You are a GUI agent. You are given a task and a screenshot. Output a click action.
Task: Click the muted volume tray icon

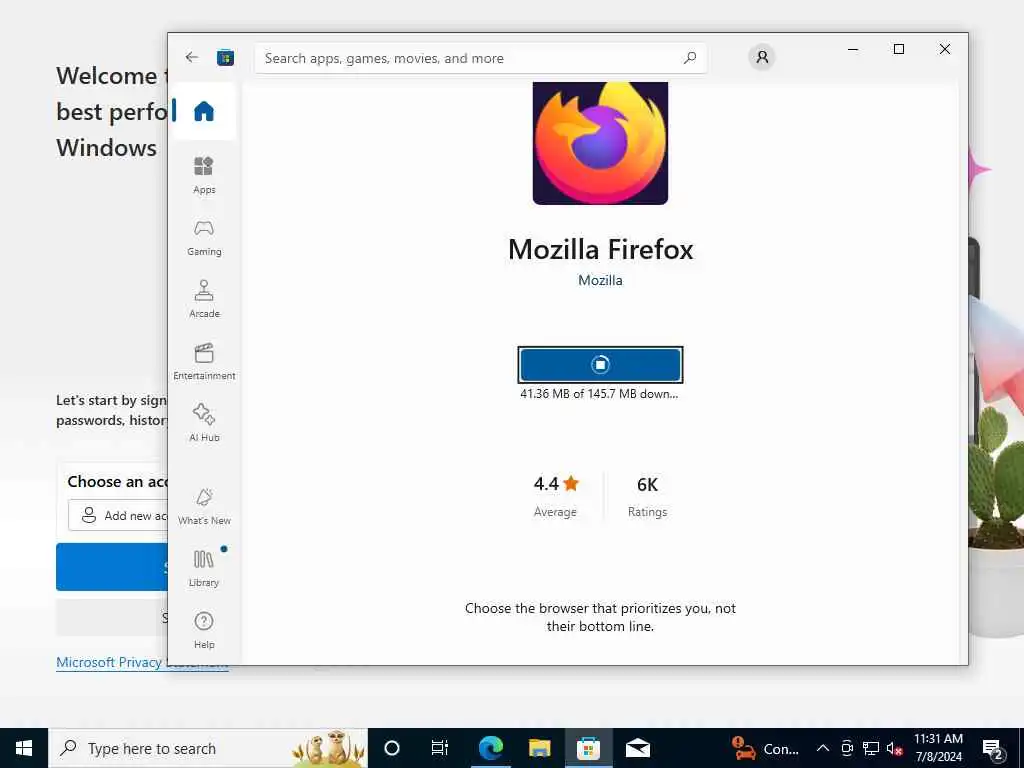click(x=894, y=748)
